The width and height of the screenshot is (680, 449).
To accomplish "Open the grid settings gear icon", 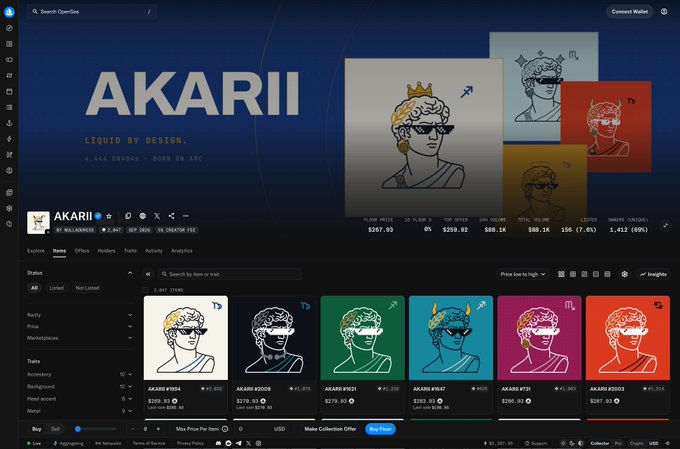I will 624,274.
